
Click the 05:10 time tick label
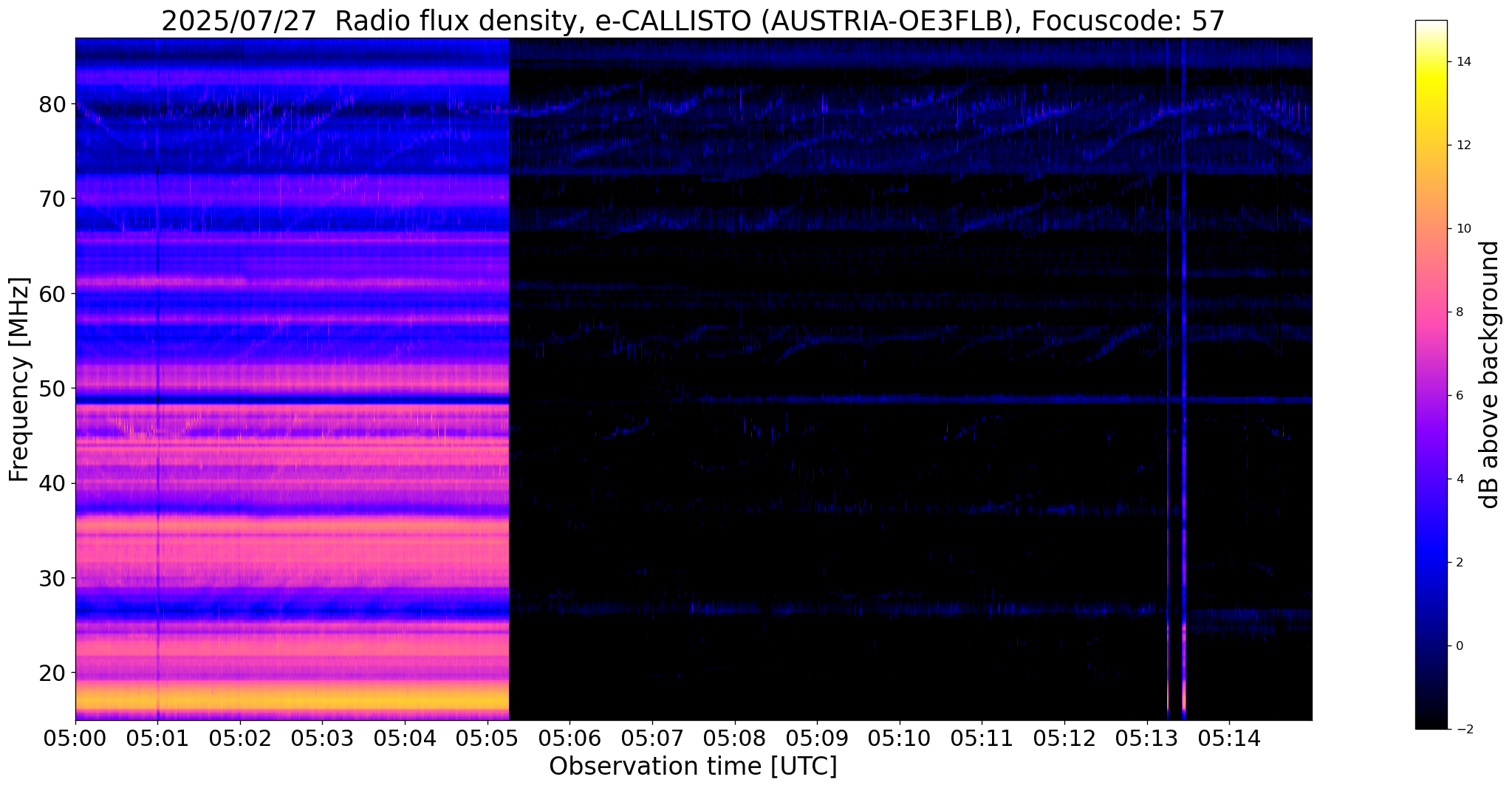tap(900, 739)
